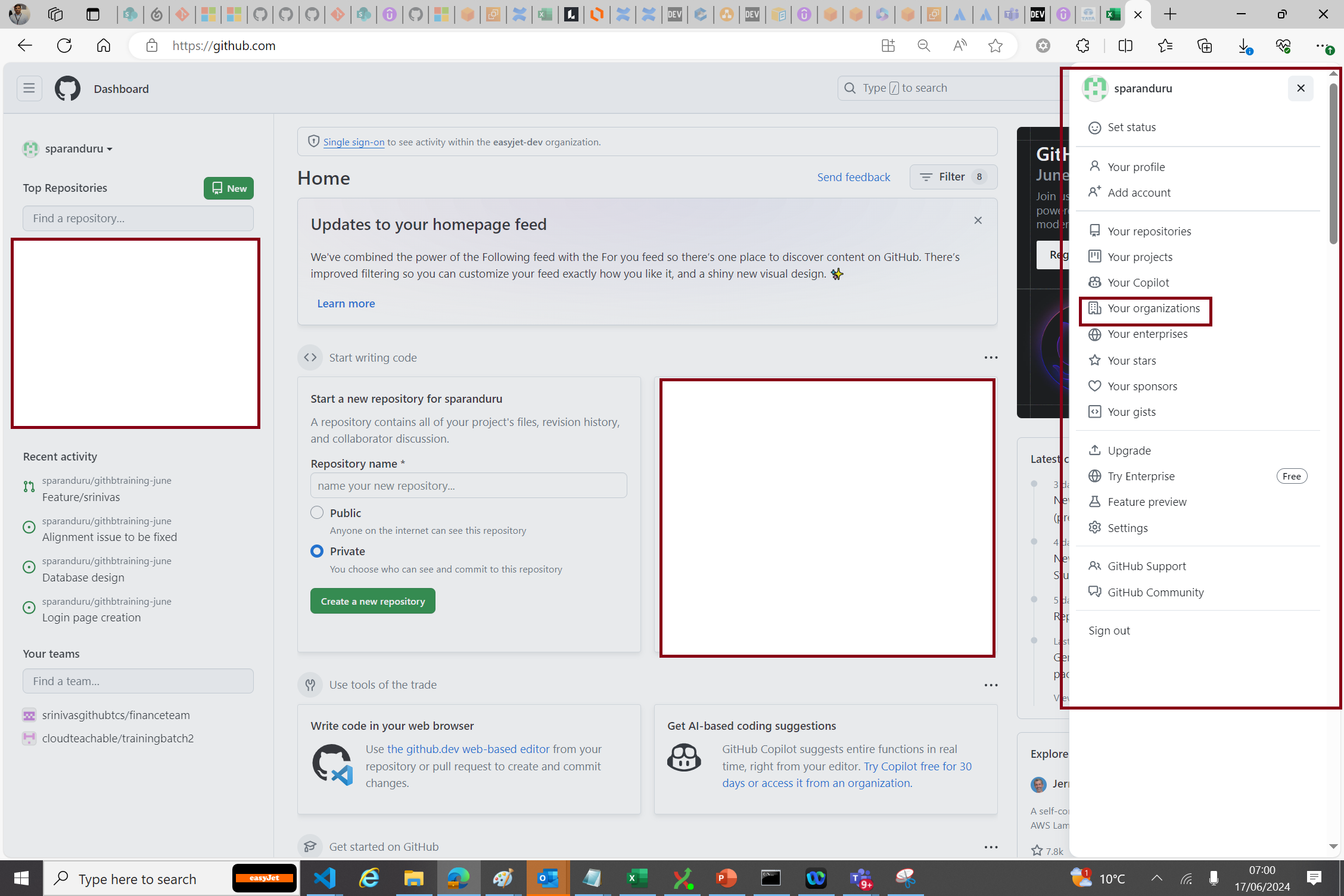Open Start writing code options menu

tap(991, 357)
